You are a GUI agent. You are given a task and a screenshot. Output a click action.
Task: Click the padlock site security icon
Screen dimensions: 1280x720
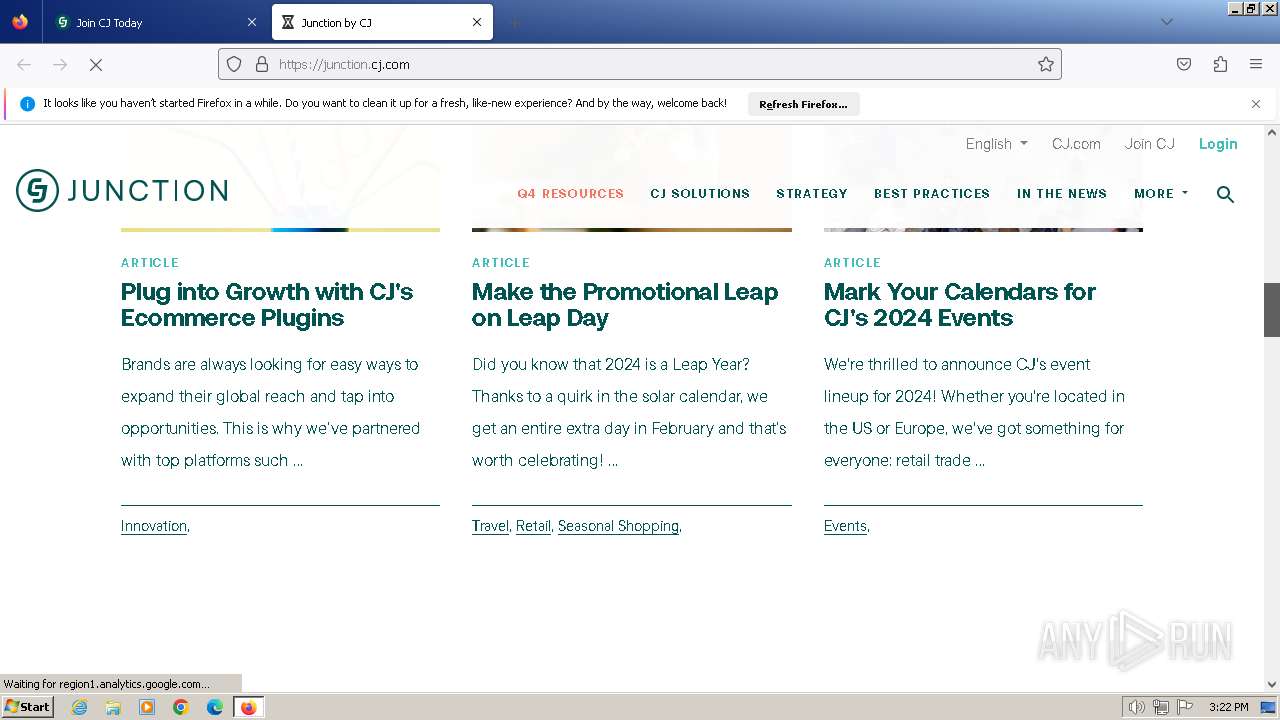click(262, 64)
